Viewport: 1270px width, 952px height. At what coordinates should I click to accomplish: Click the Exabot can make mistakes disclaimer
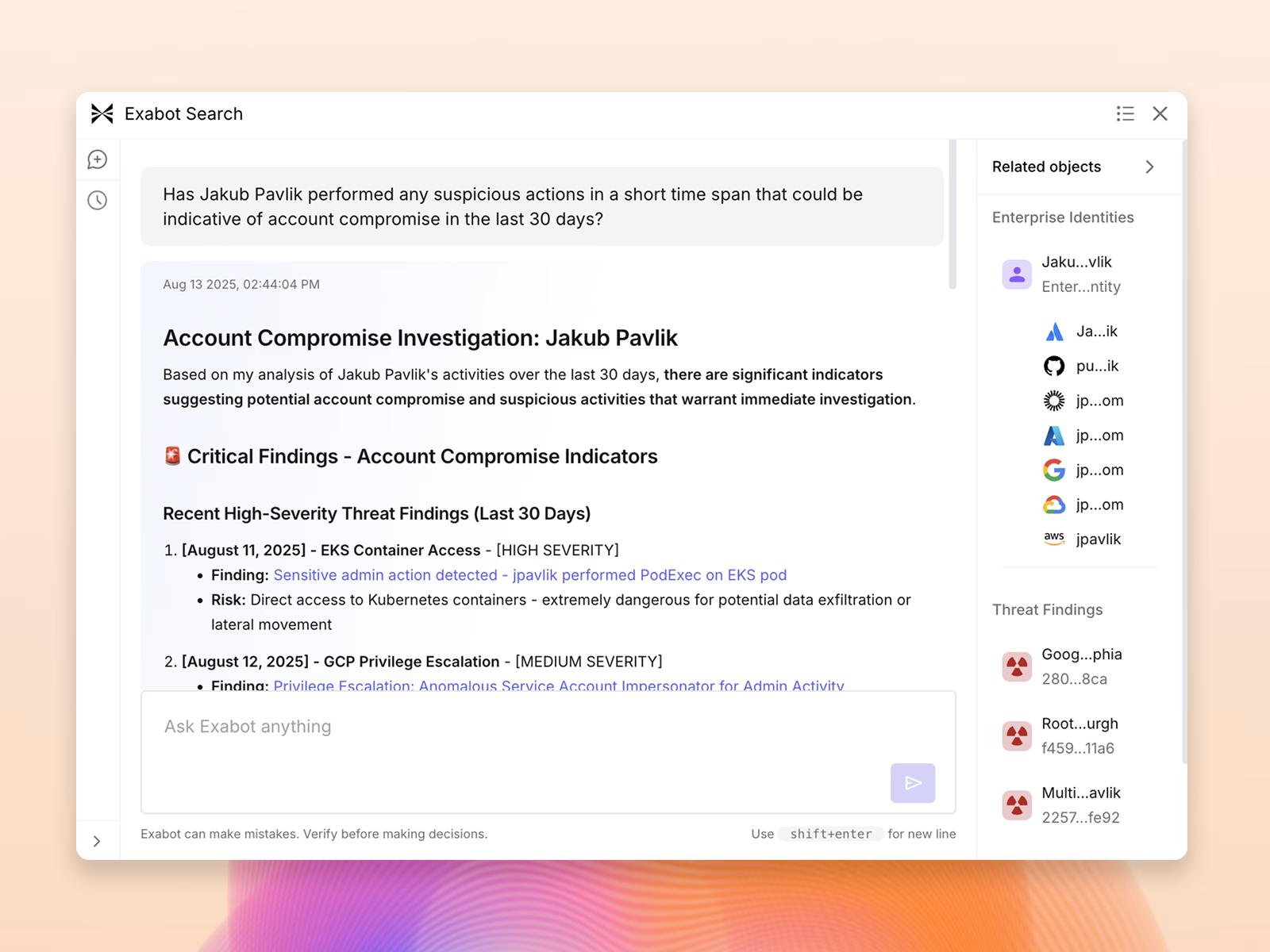(x=314, y=834)
